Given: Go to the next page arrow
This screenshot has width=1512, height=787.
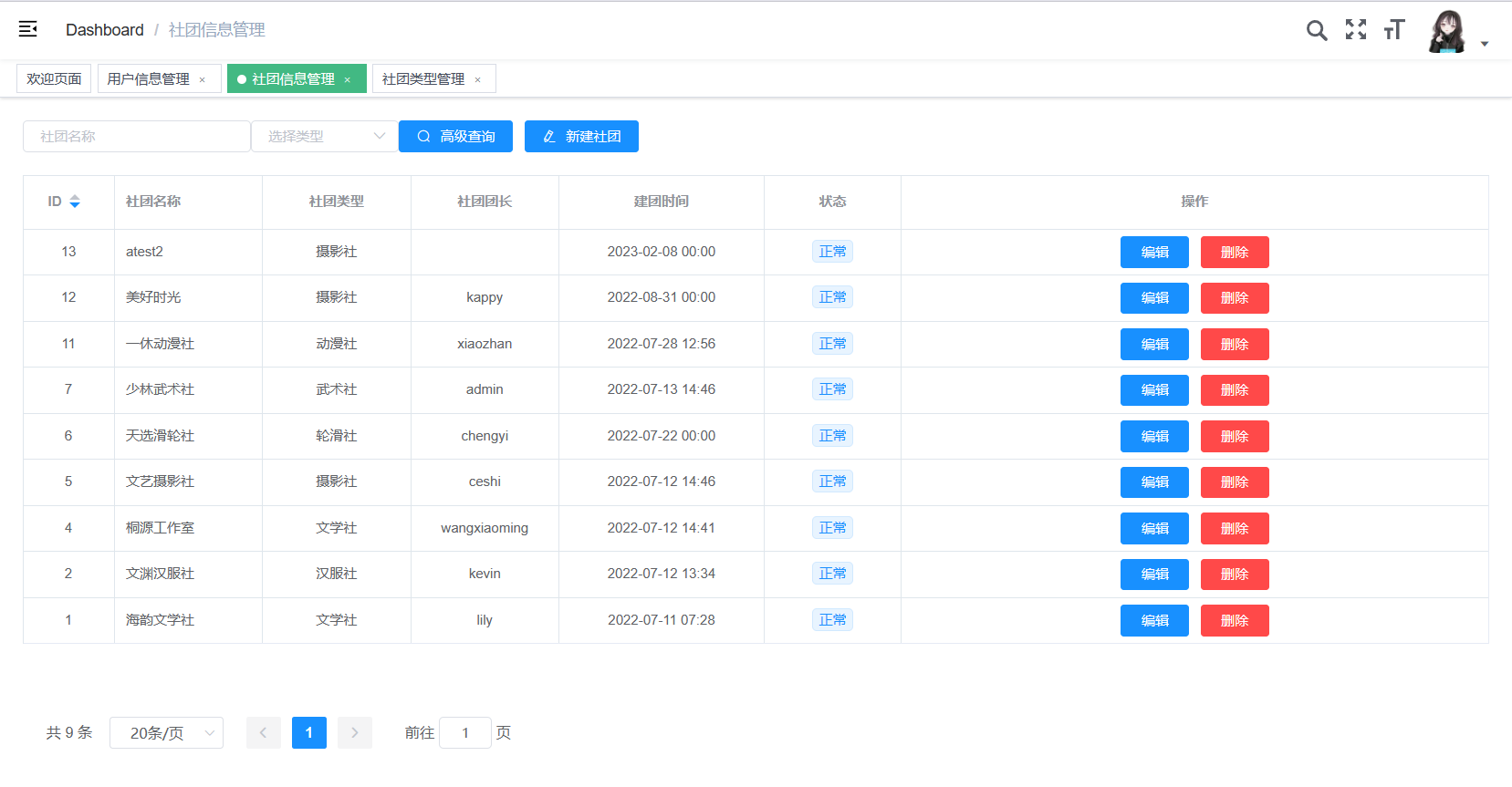Looking at the screenshot, I should [355, 732].
